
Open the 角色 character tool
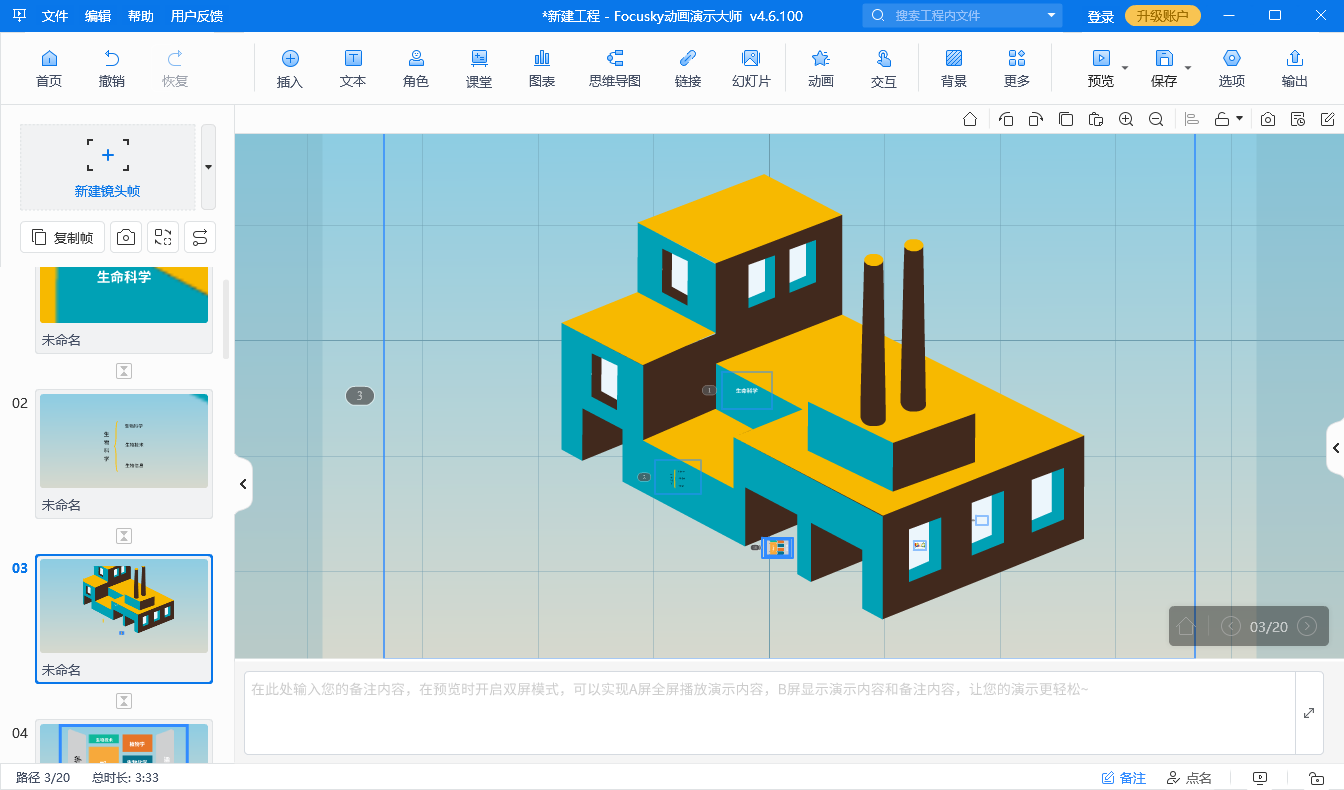416,68
